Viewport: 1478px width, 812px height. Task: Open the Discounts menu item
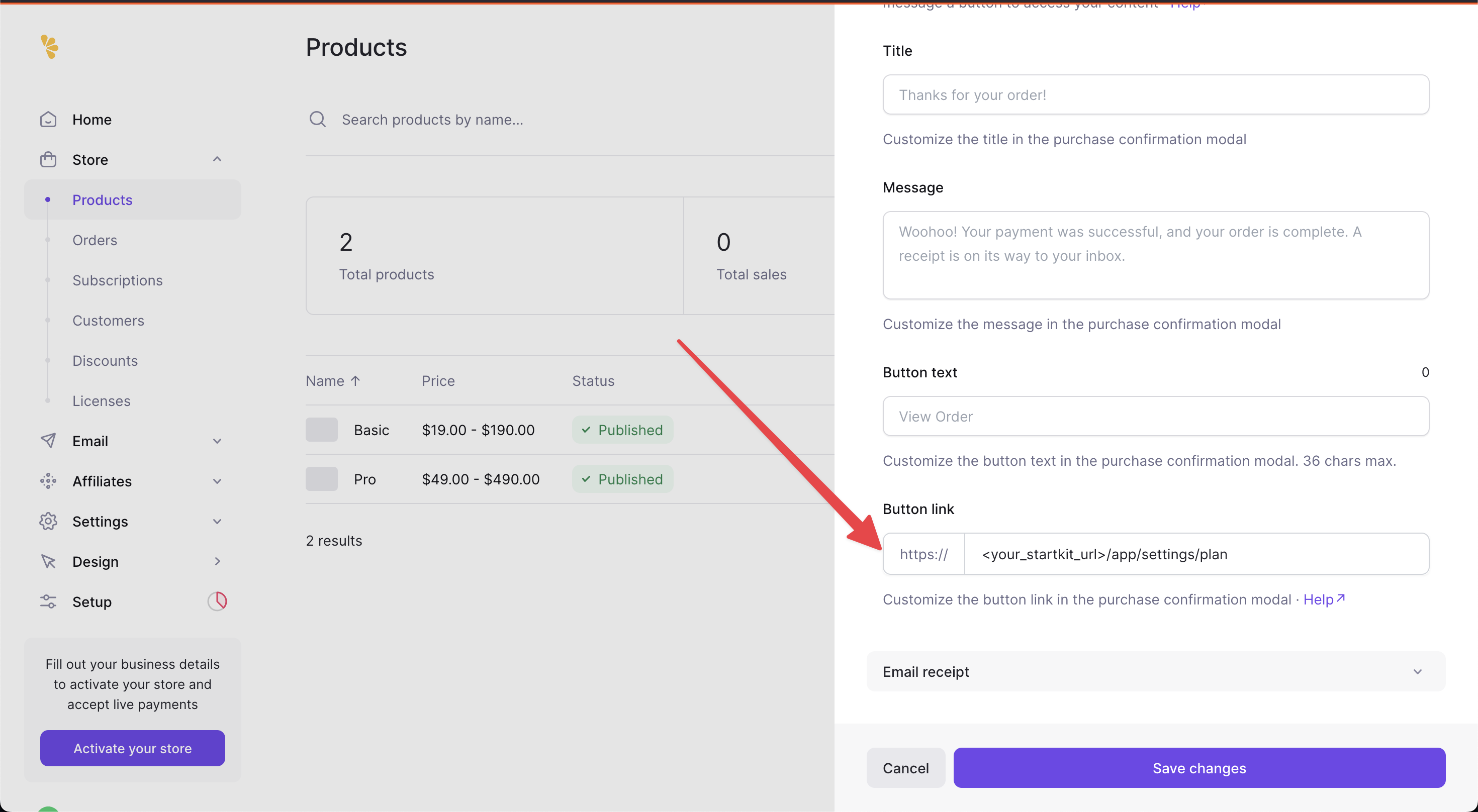pyautogui.click(x=105, y=360)
